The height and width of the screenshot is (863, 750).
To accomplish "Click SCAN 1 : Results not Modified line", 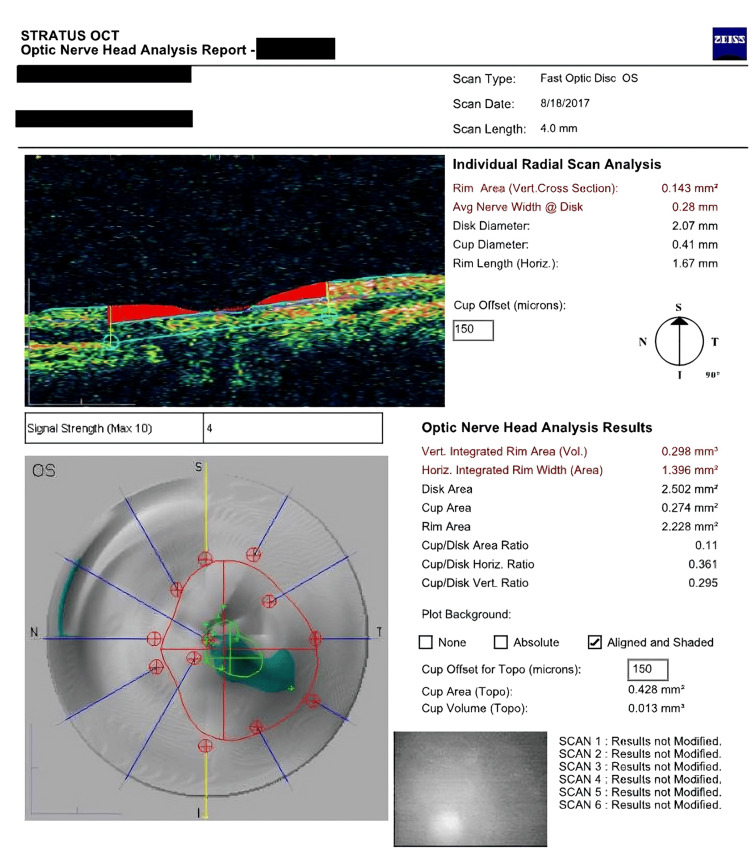I will point(640,741).
